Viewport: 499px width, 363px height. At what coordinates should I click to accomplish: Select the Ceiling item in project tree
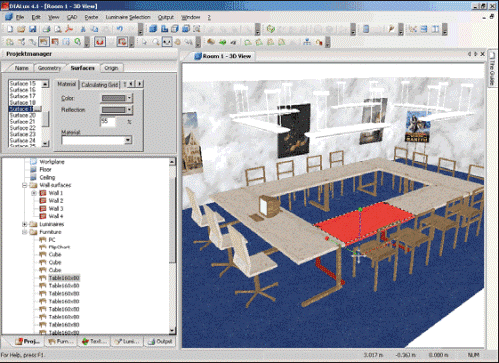click(x=47, y=177)
